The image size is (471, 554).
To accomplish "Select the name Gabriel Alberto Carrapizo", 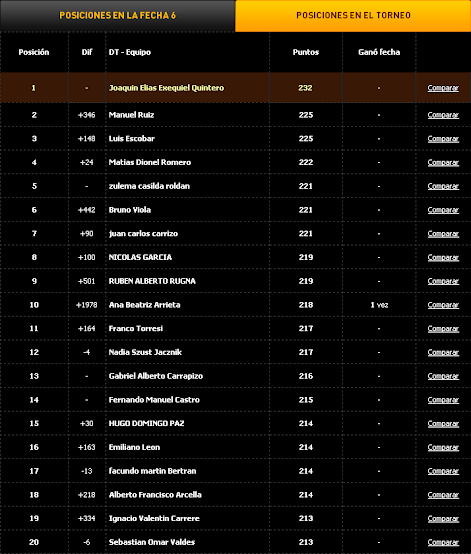I will [156, 376].
